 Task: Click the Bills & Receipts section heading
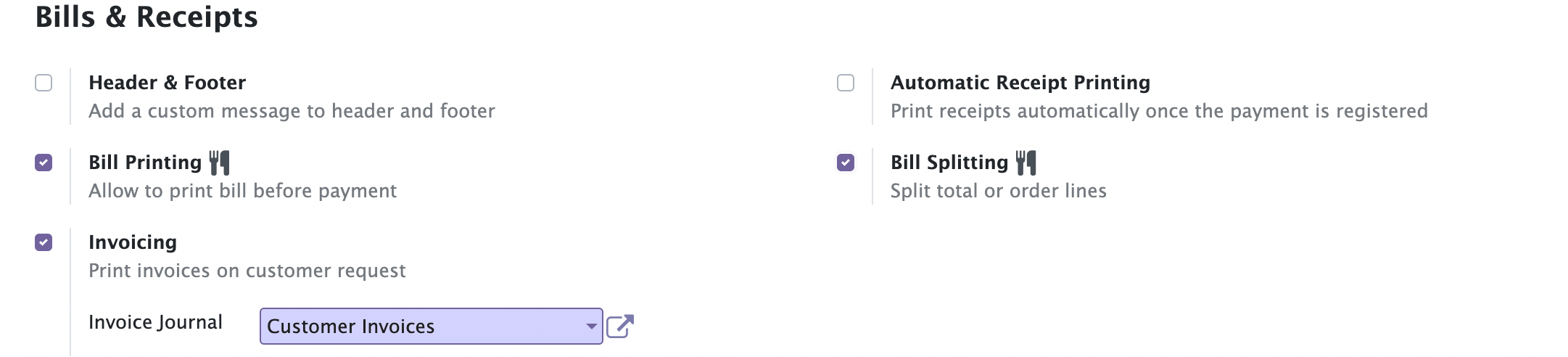click(x=147, y=17)
